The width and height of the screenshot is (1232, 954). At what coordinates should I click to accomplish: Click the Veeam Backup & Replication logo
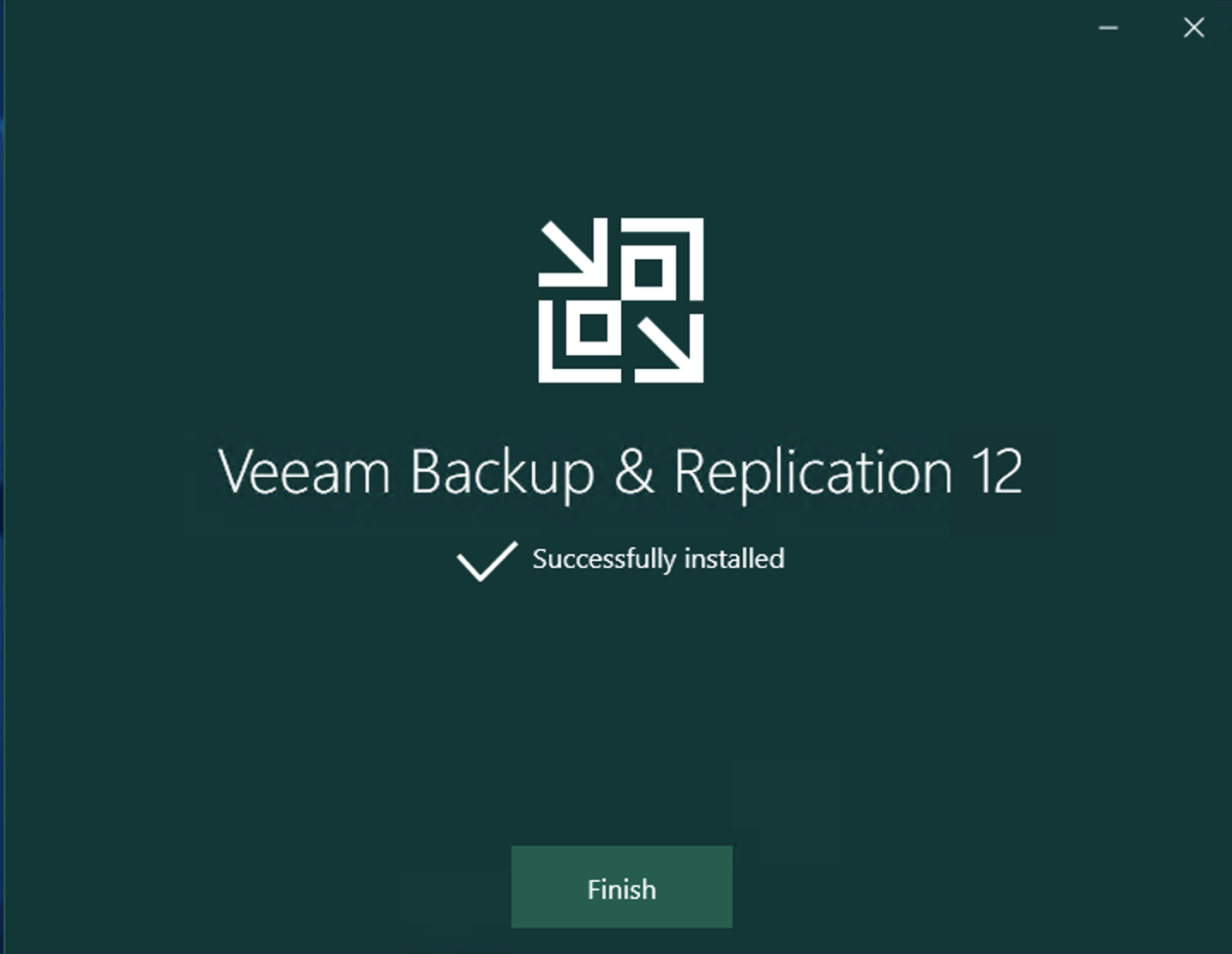[621, 300]
